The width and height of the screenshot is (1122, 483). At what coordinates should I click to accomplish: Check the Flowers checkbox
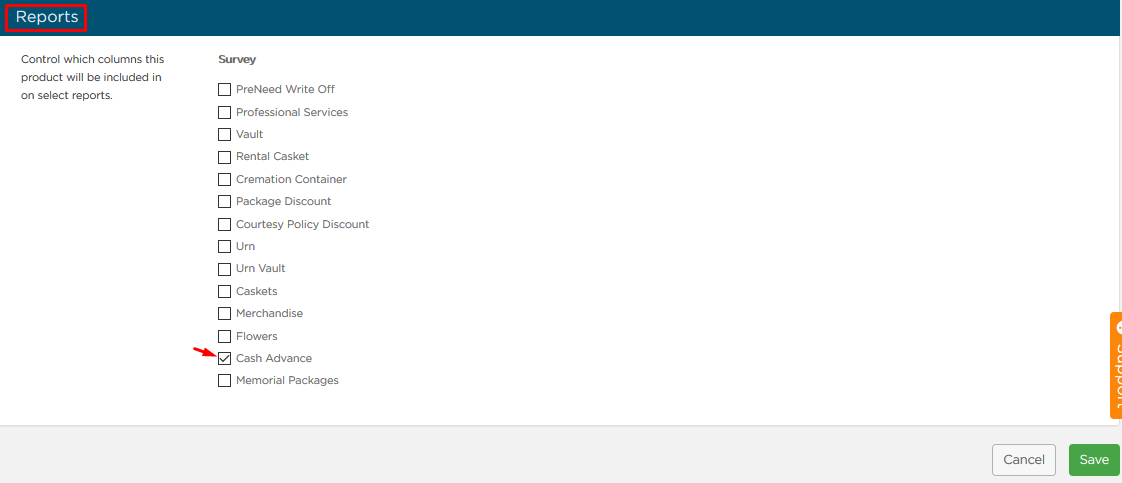click(x=225, y=336)
